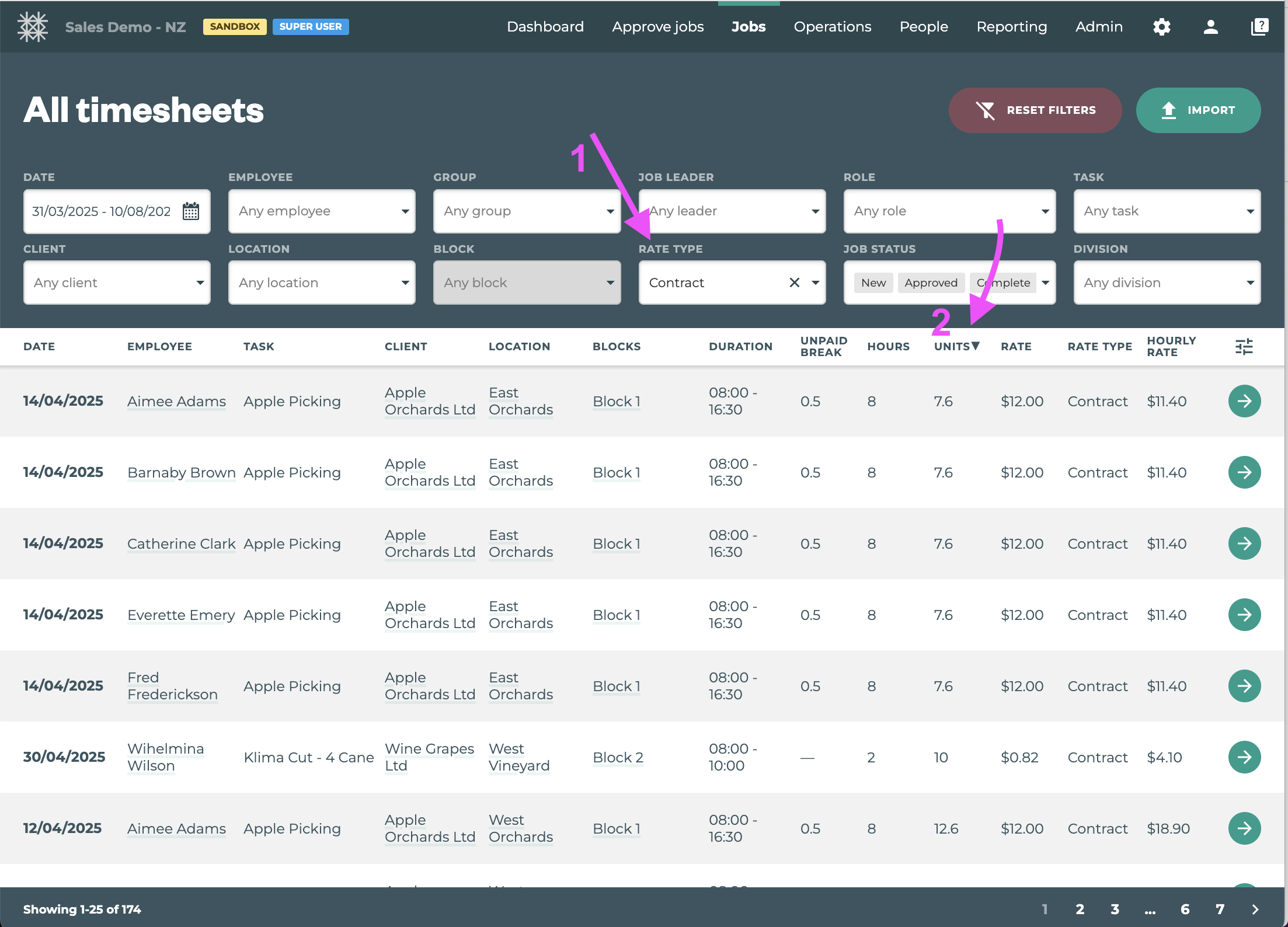1288x927 pixels.
Task: Clear the Contract rate type filter
Action: [x=794, y=283]
